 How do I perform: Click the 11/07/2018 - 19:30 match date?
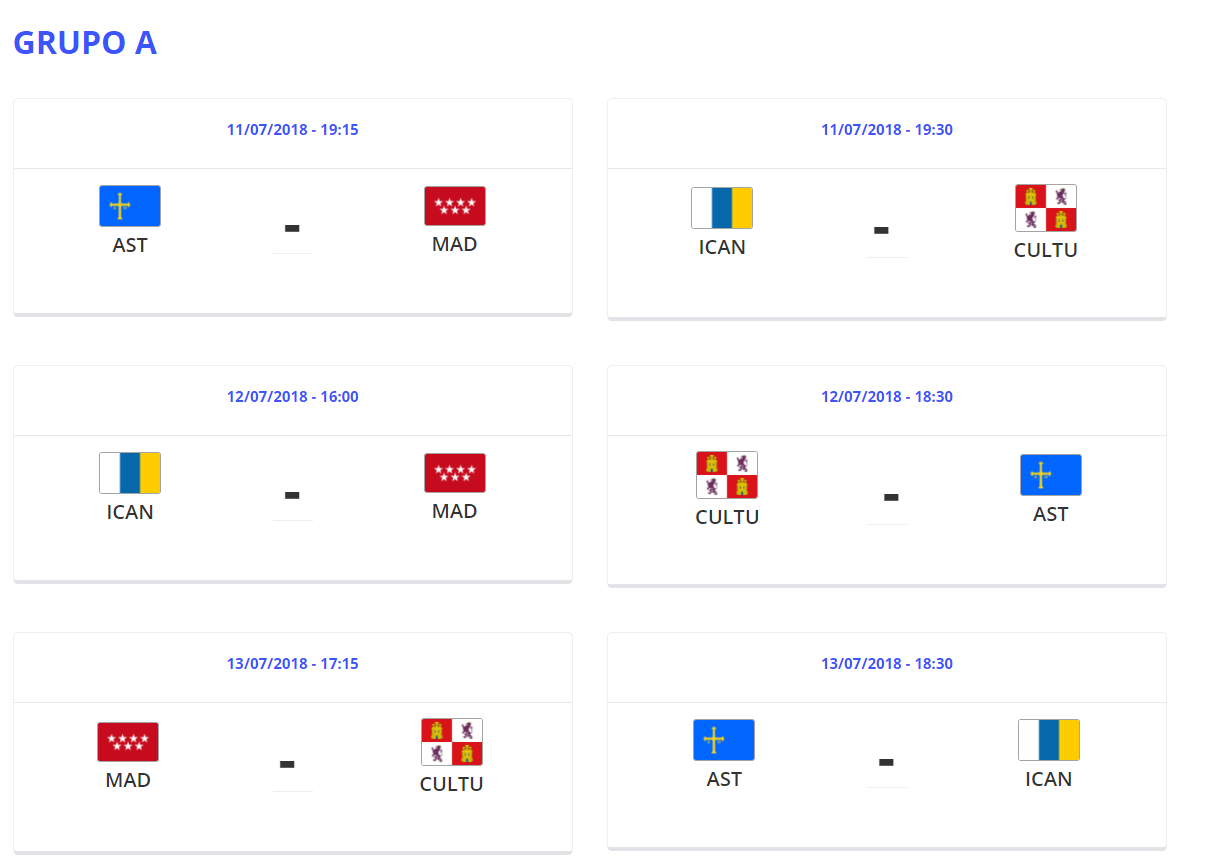pyautogui.click(x=887, y=130)
